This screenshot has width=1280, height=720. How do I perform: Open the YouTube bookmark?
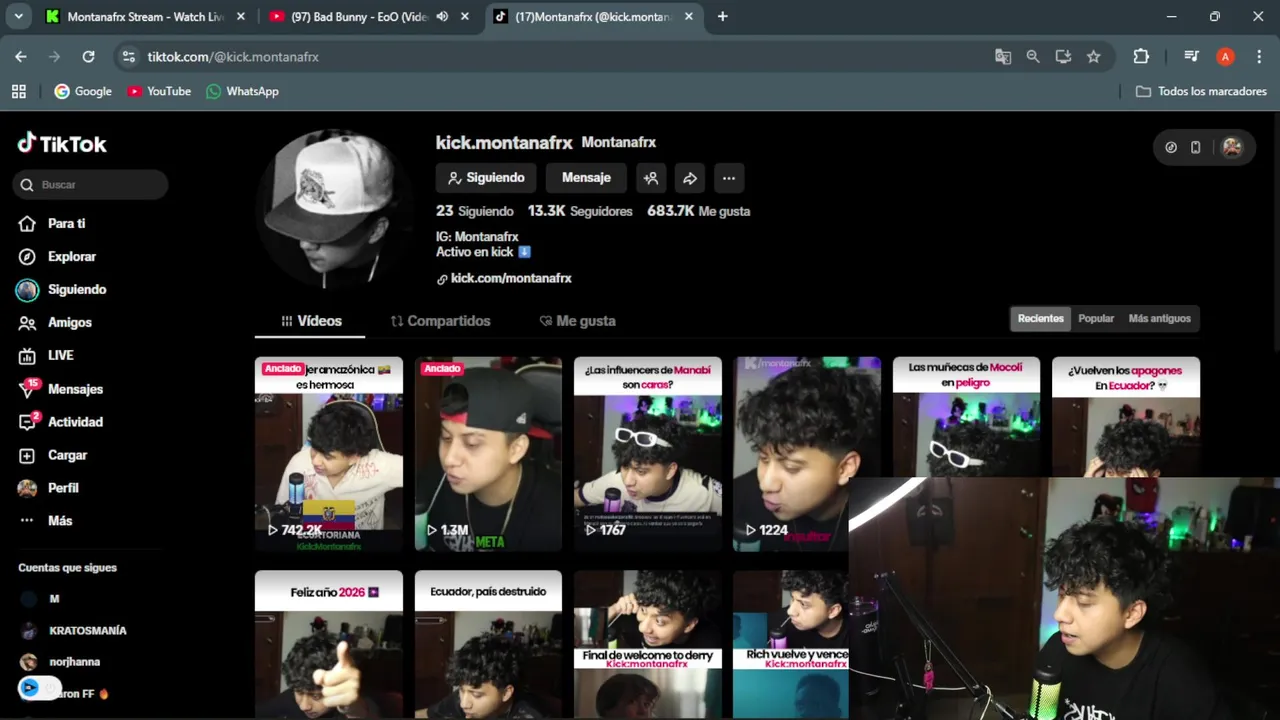pos(158,91)
